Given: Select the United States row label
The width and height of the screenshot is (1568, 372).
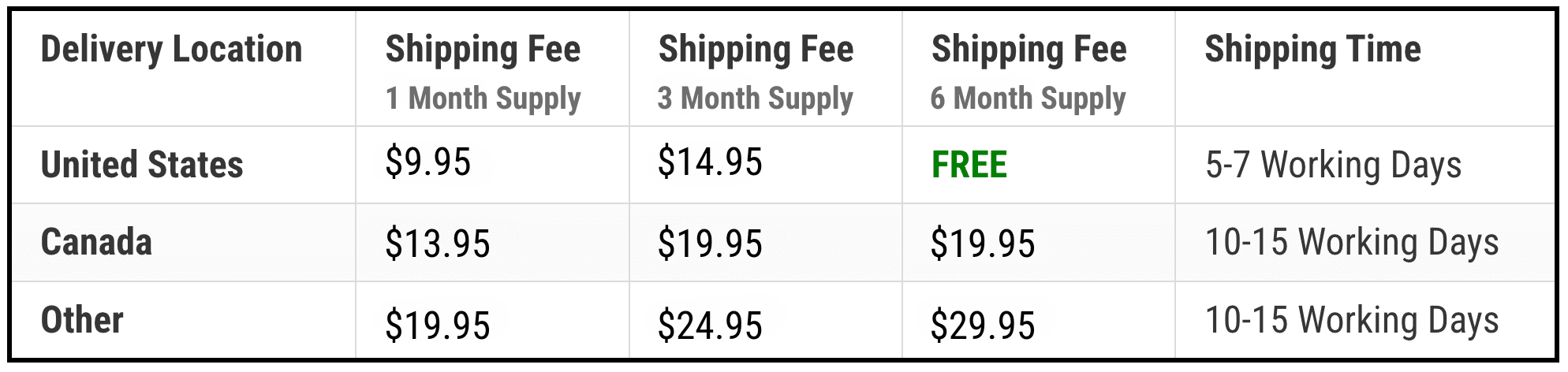Looking at the screenshot, I should coord(142,165).
